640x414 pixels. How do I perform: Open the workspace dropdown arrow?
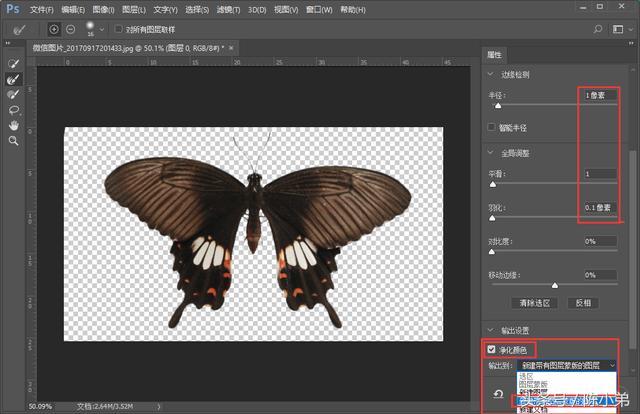pos(631,29)
